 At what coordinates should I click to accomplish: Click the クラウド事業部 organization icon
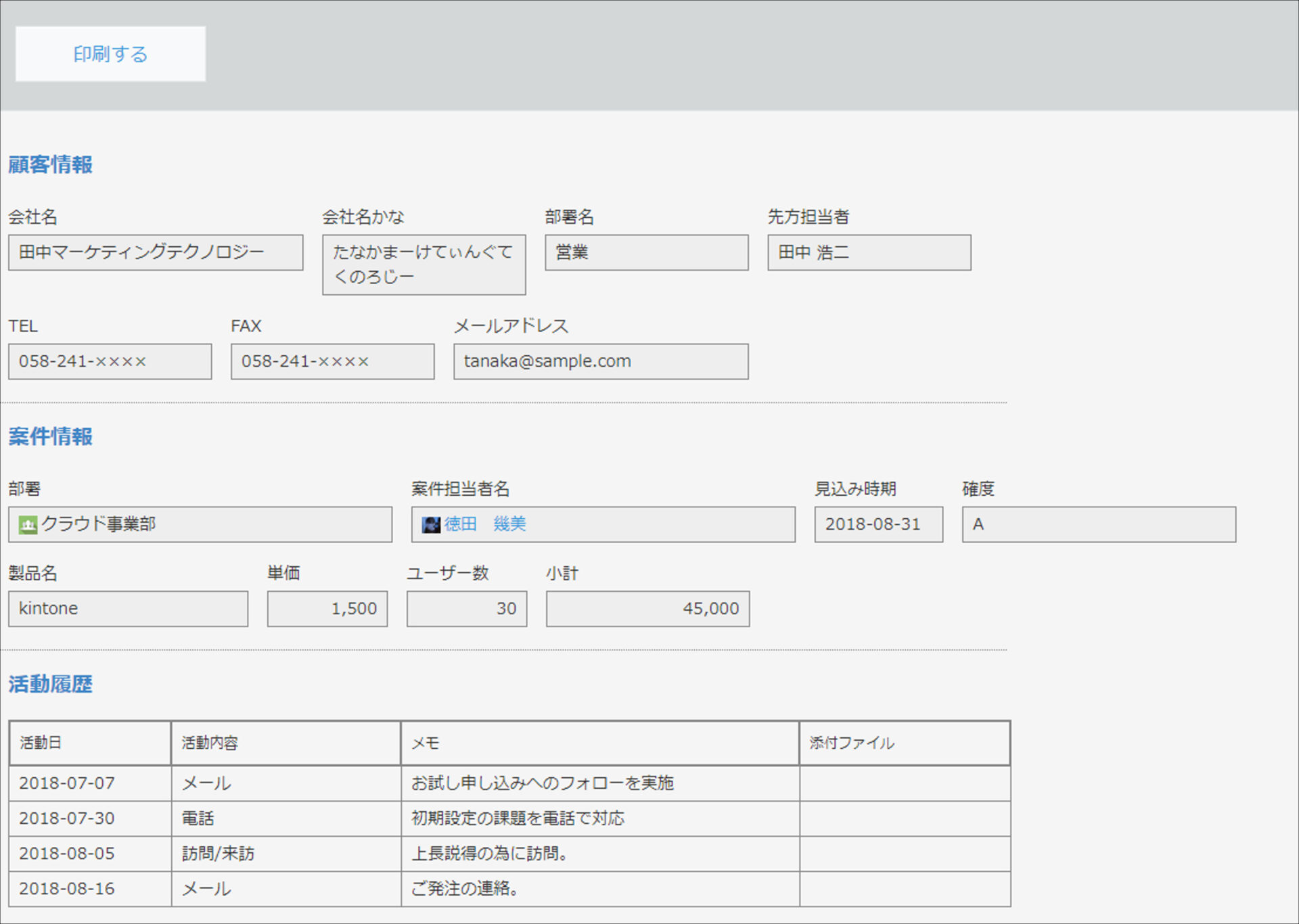28,525
